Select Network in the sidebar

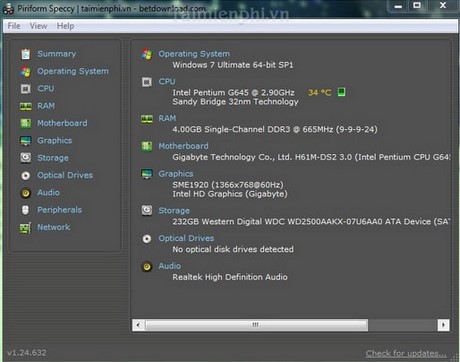coord(54,227)
